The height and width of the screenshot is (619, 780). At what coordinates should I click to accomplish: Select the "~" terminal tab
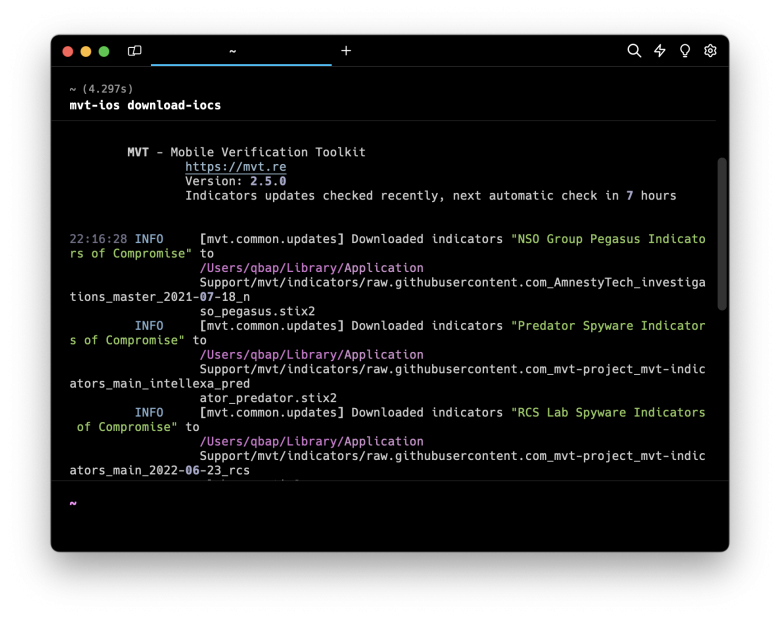[241, 51]
